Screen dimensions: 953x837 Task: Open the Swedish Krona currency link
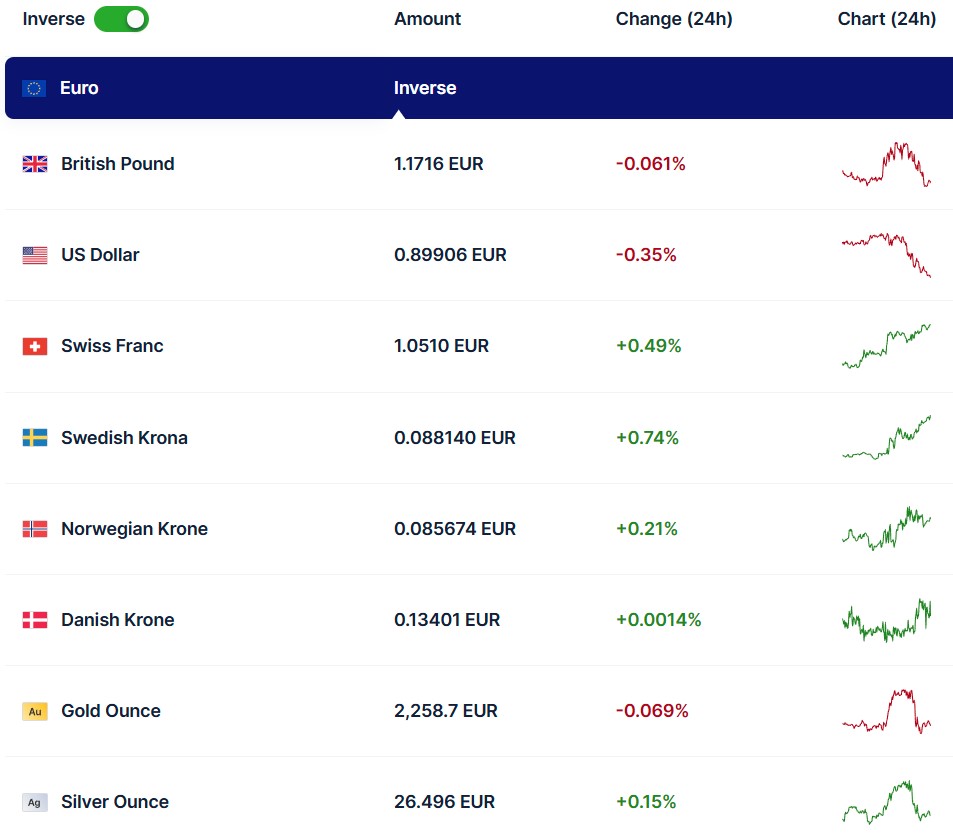[x=124, y=438]
